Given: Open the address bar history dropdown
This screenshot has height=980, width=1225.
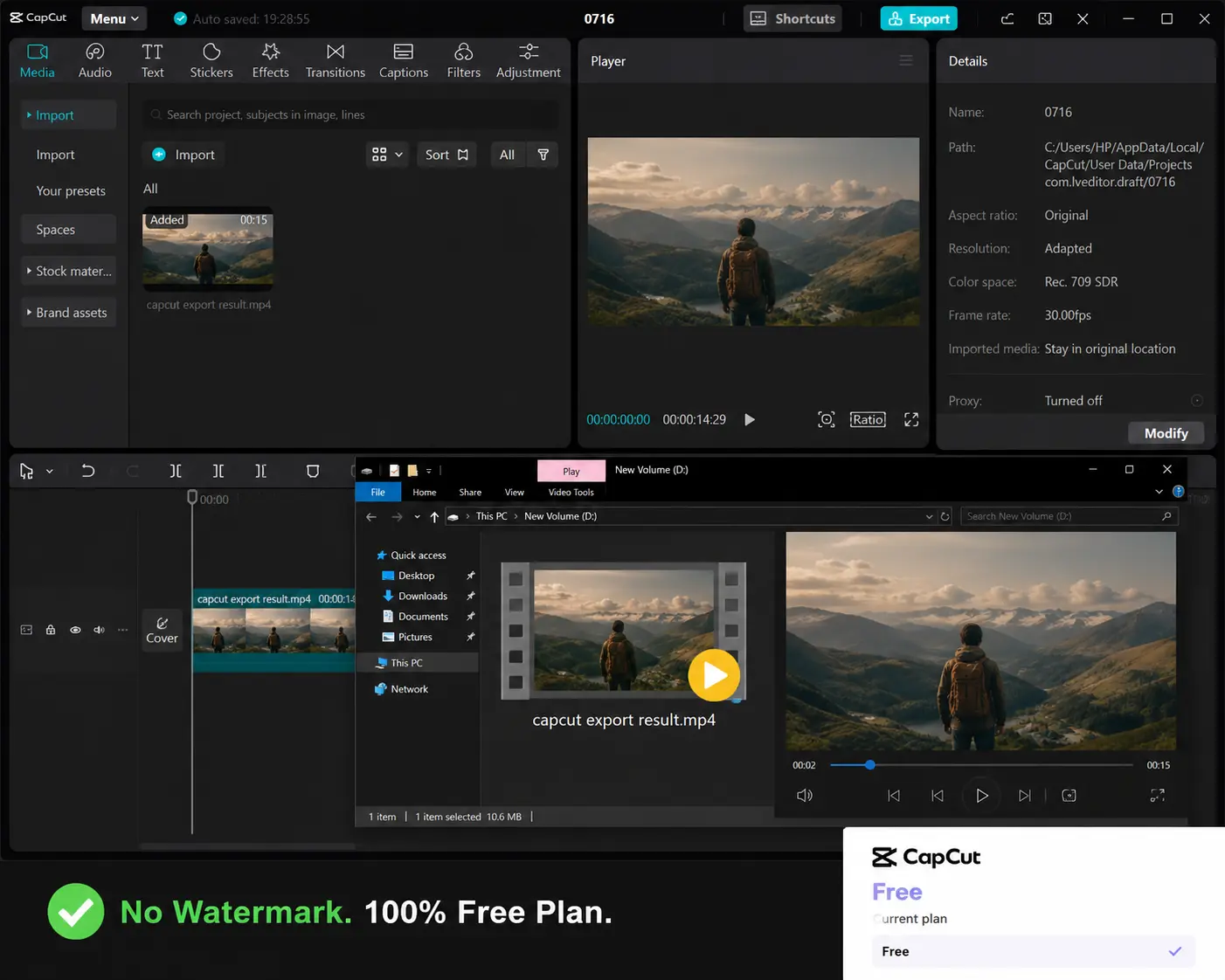Looking at the screenshot, I should click(929, 516).
